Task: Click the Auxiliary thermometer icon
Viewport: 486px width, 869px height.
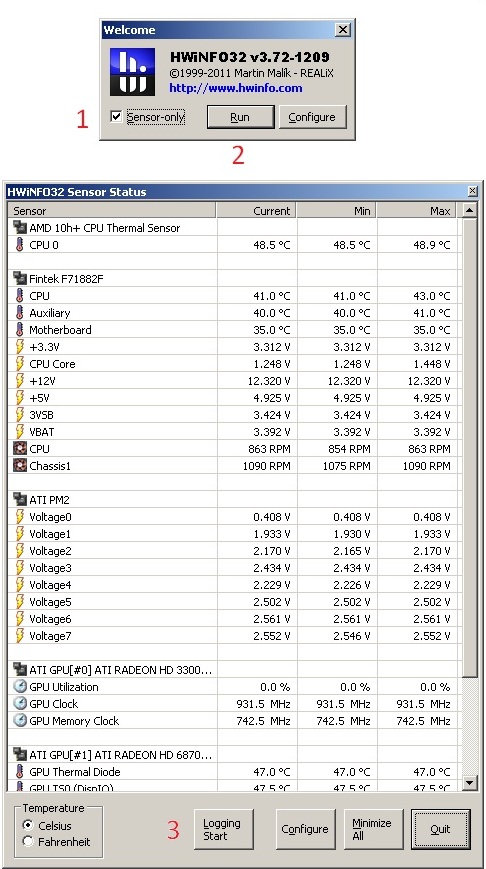Action: pos(20,313)
